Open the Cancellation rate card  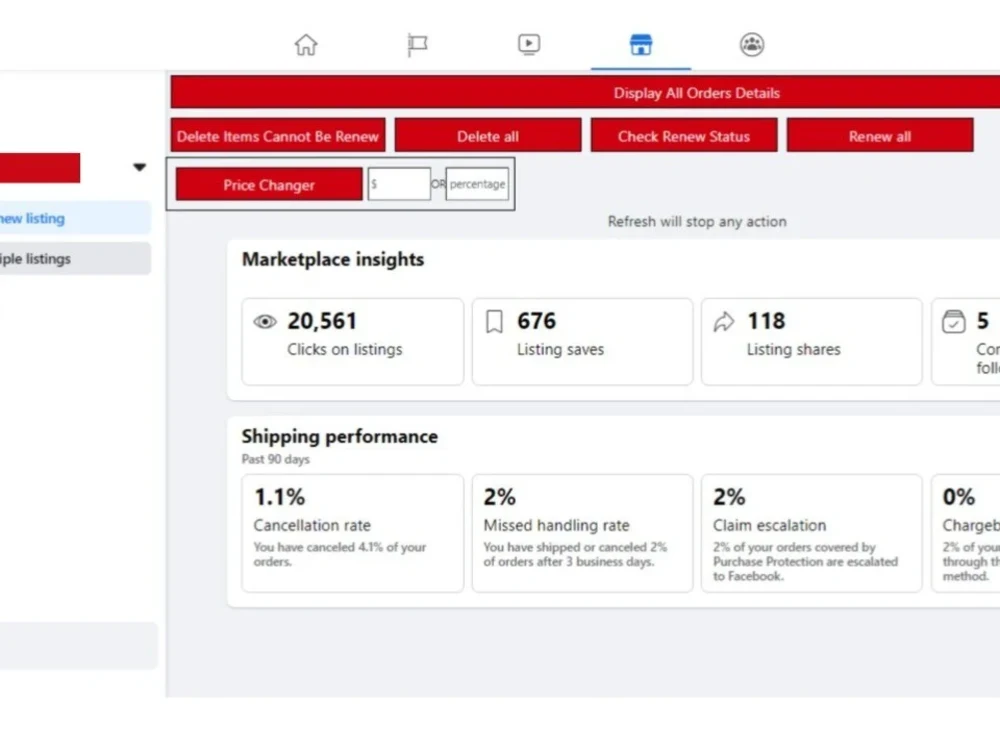coord(353,533)
